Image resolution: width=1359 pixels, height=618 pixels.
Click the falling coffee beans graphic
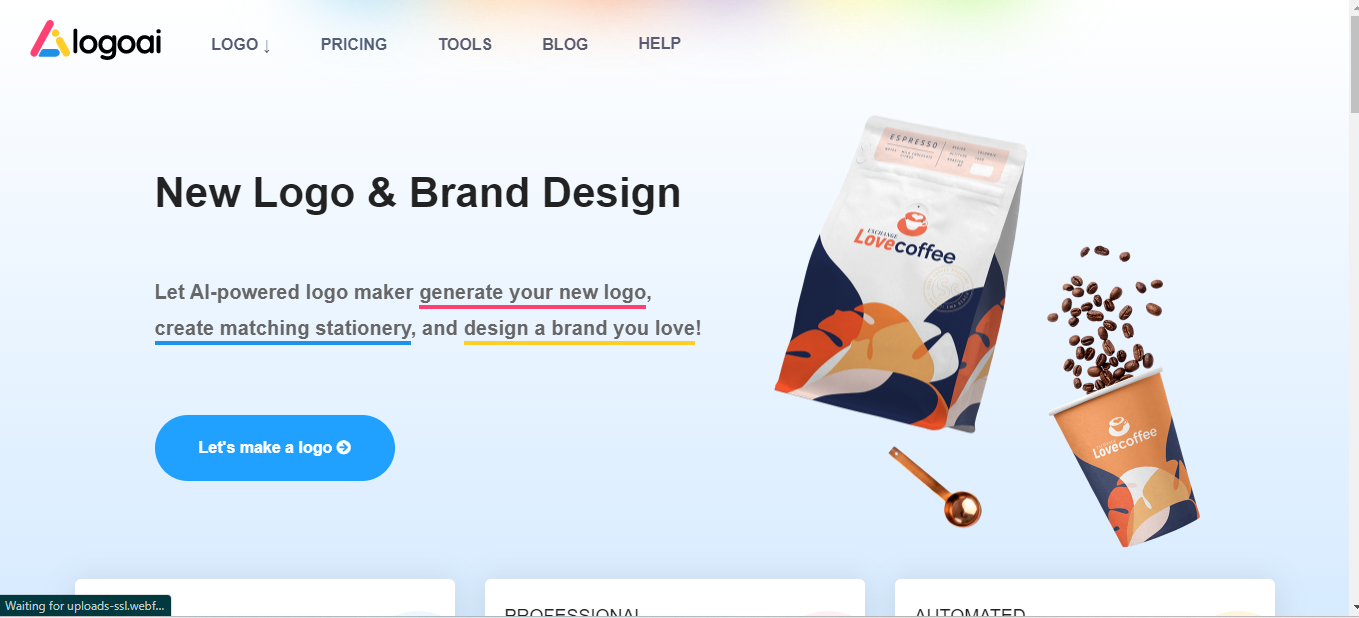[1103, 318]
